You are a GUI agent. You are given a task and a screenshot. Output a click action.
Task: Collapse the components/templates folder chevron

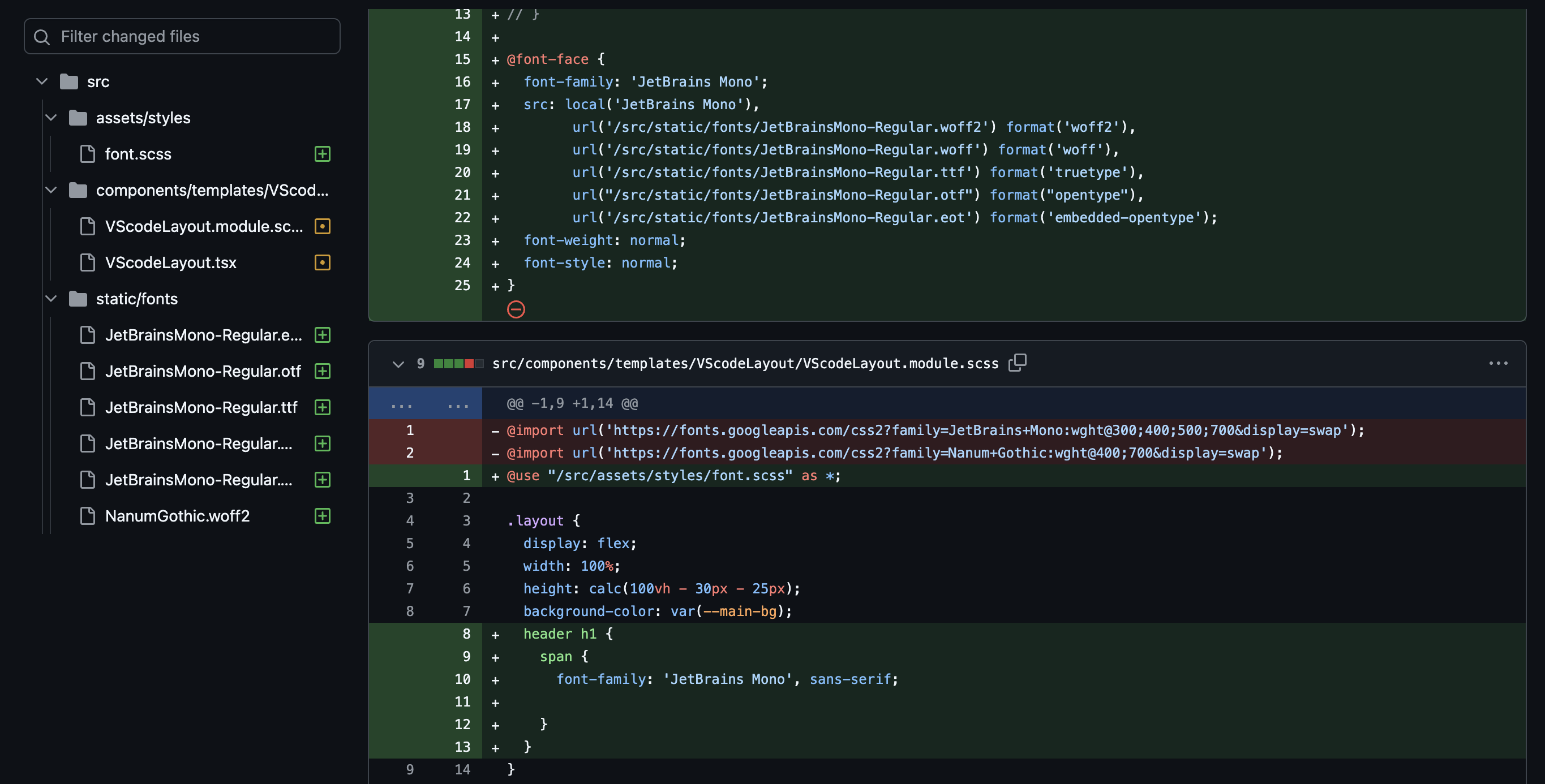pos(51,190)
